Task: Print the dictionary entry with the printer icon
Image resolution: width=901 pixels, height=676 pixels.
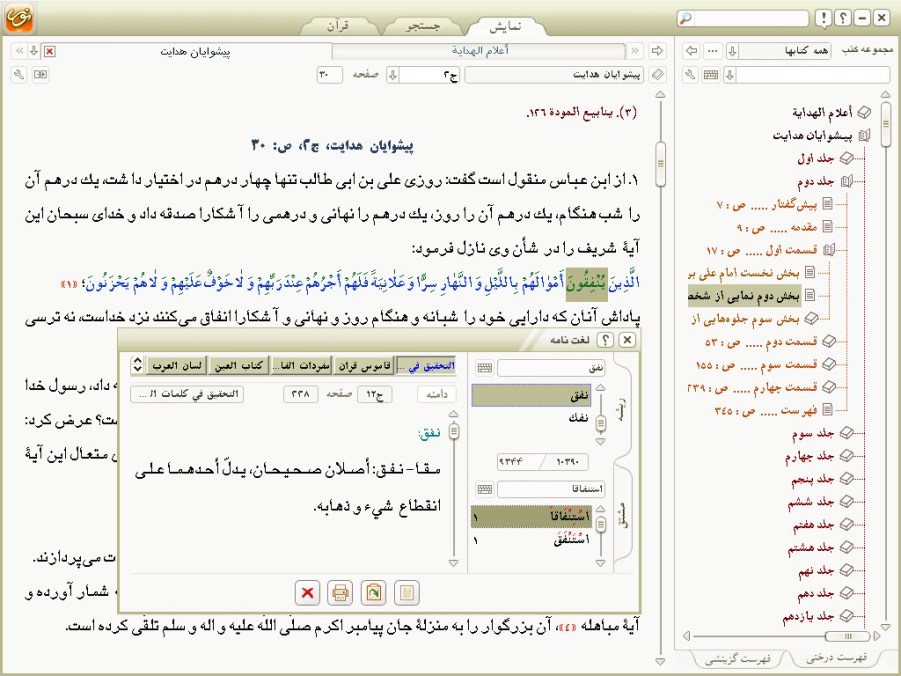Action: [340, 593]
